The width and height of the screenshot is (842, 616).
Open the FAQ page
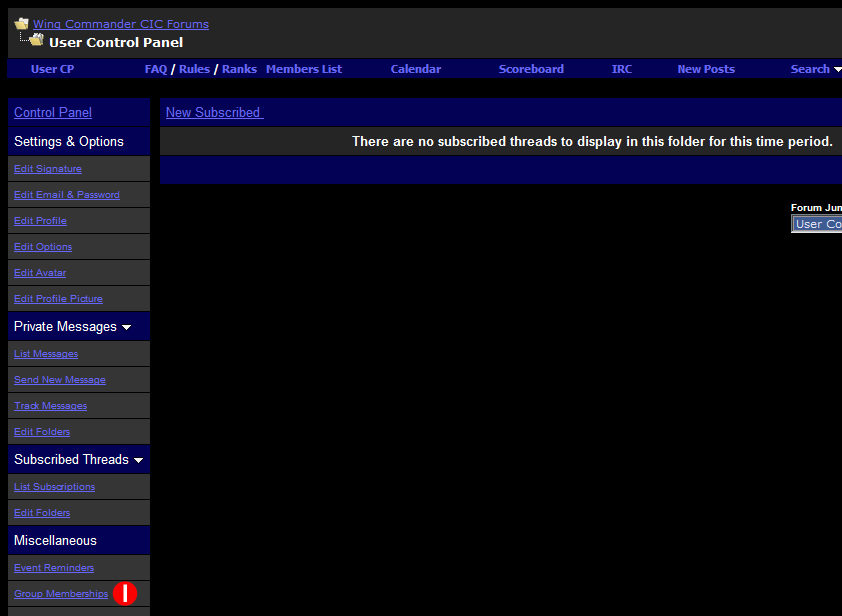pos(156,69)
